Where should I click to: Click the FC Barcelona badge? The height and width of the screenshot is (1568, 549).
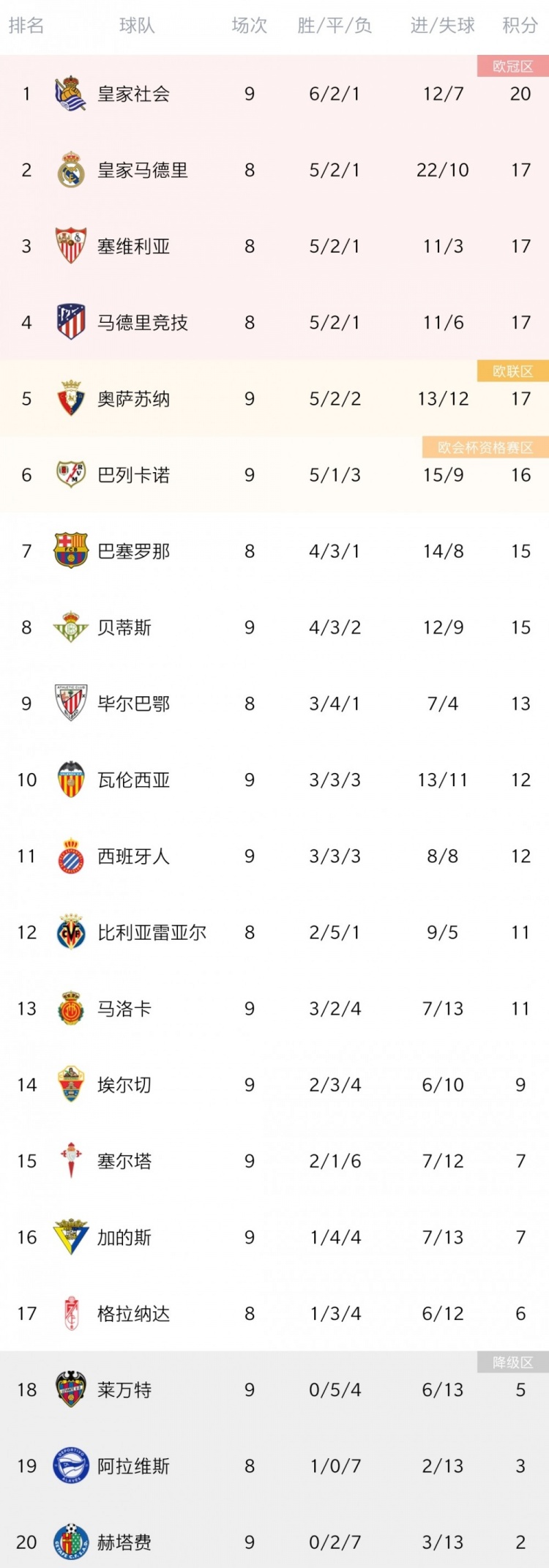[x=71, y=550]
